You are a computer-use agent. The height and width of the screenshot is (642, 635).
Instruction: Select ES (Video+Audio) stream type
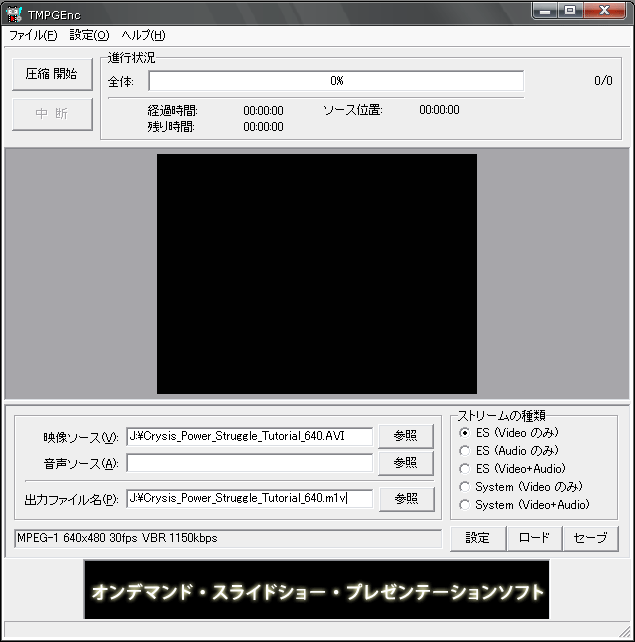pos(465,469)
